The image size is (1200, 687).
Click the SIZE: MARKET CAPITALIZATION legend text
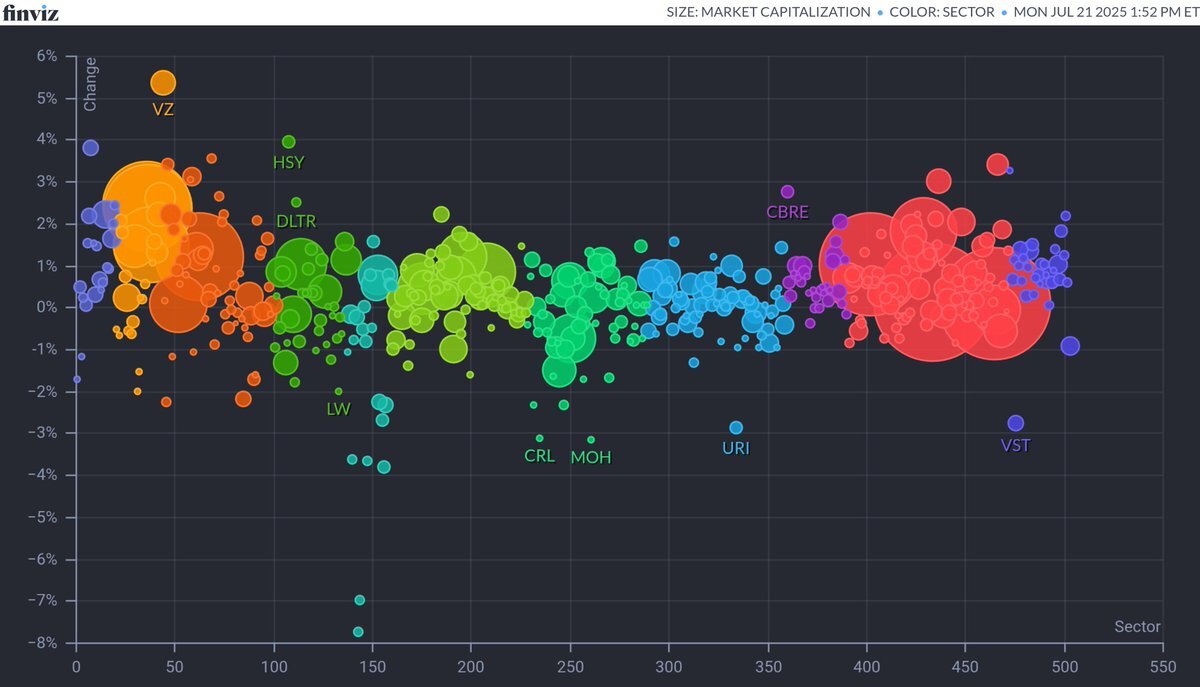(768, 12)
